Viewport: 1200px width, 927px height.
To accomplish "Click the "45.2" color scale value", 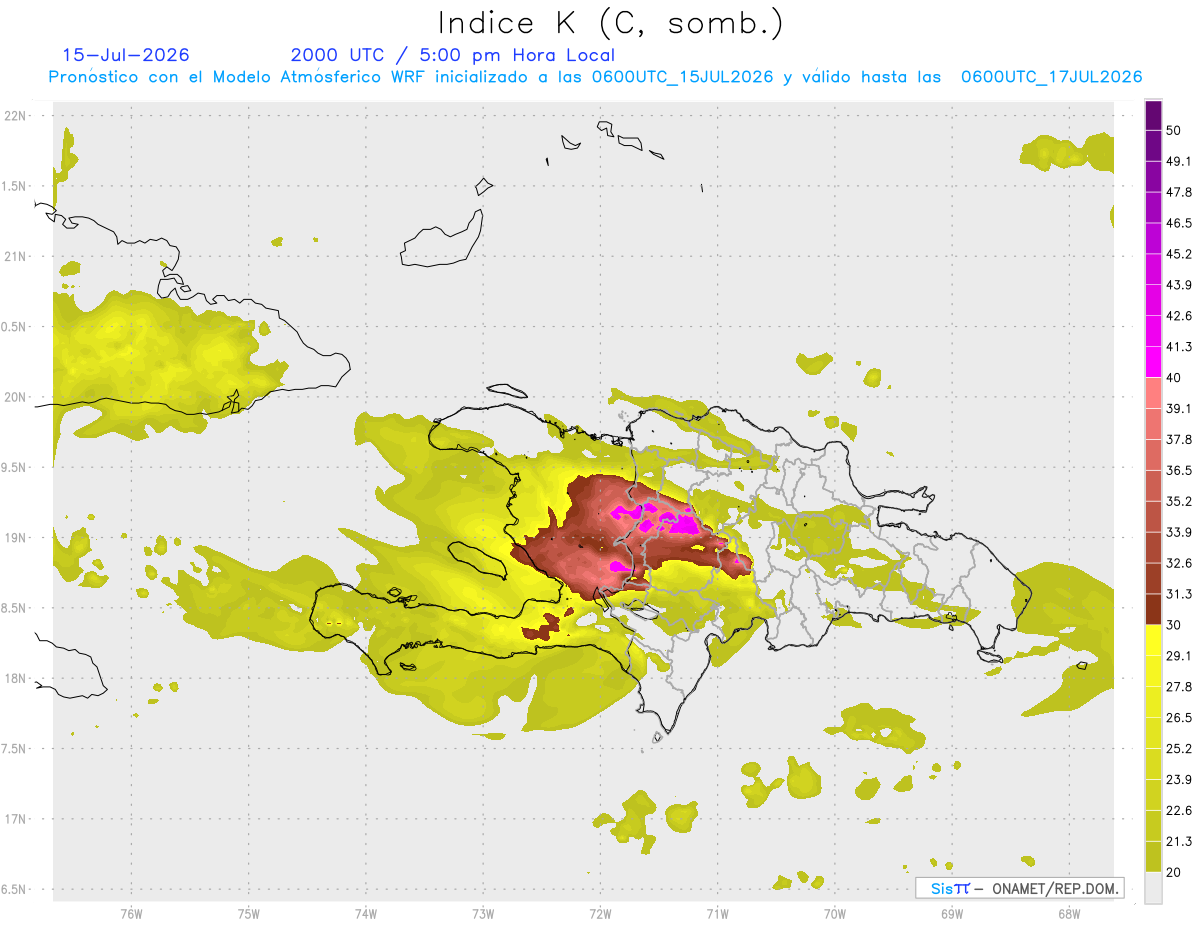I will pos(1178,254).
